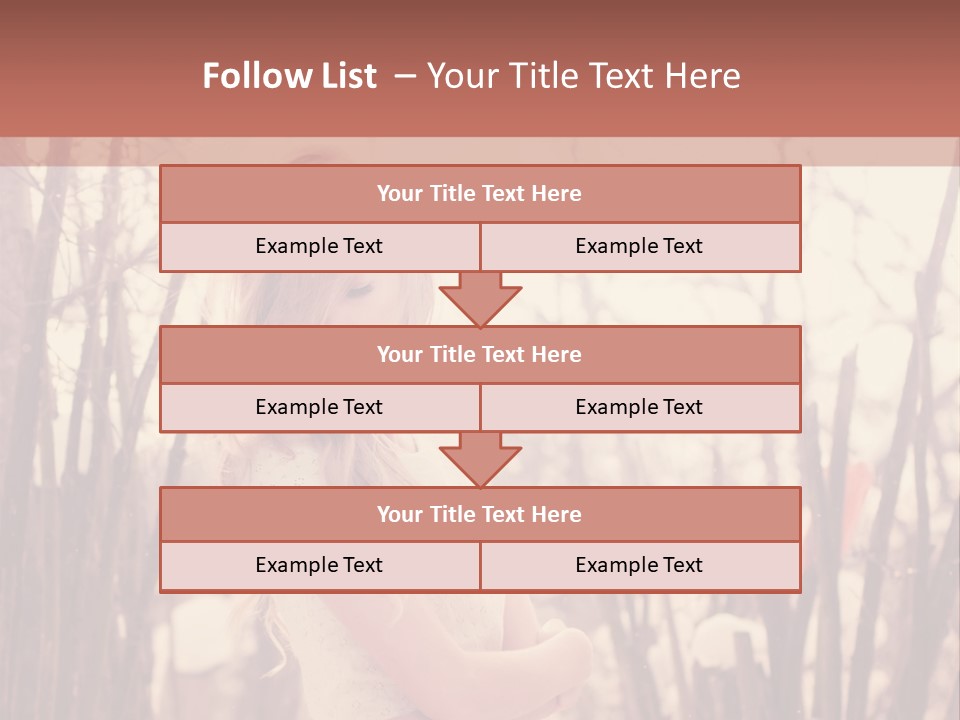
Task: Click the second block's left Example Text cell
Action: pyautogui.click(x=320, y=408)
